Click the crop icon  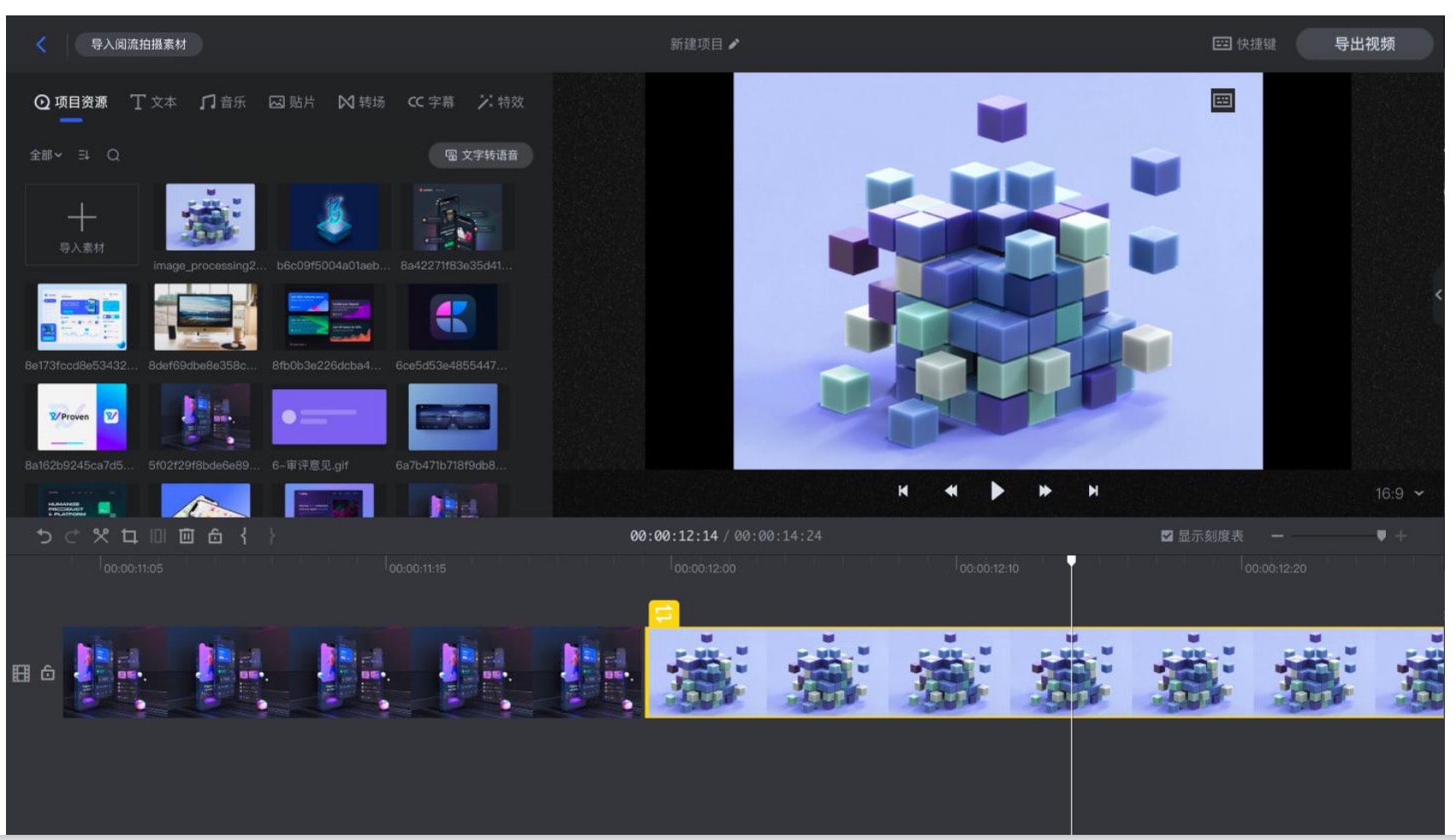129,536
